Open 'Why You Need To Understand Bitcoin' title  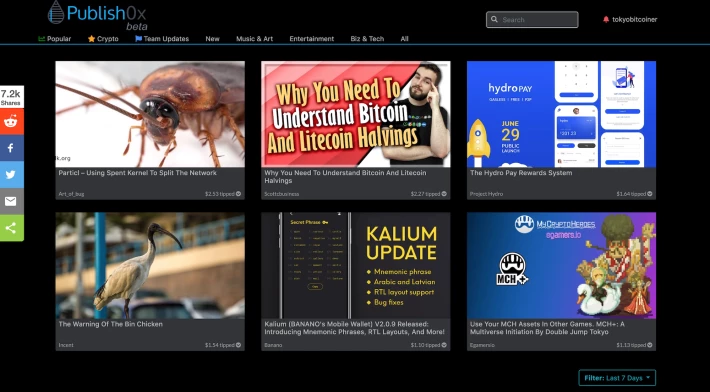click(x=345, y=177)
